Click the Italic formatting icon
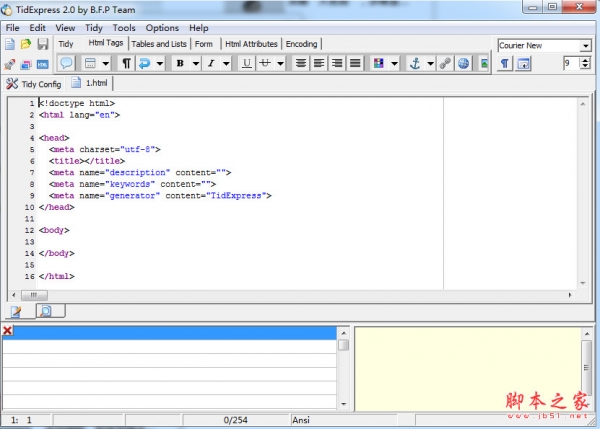600x429 pixels. pyautogui.click(x=212, y=63)
